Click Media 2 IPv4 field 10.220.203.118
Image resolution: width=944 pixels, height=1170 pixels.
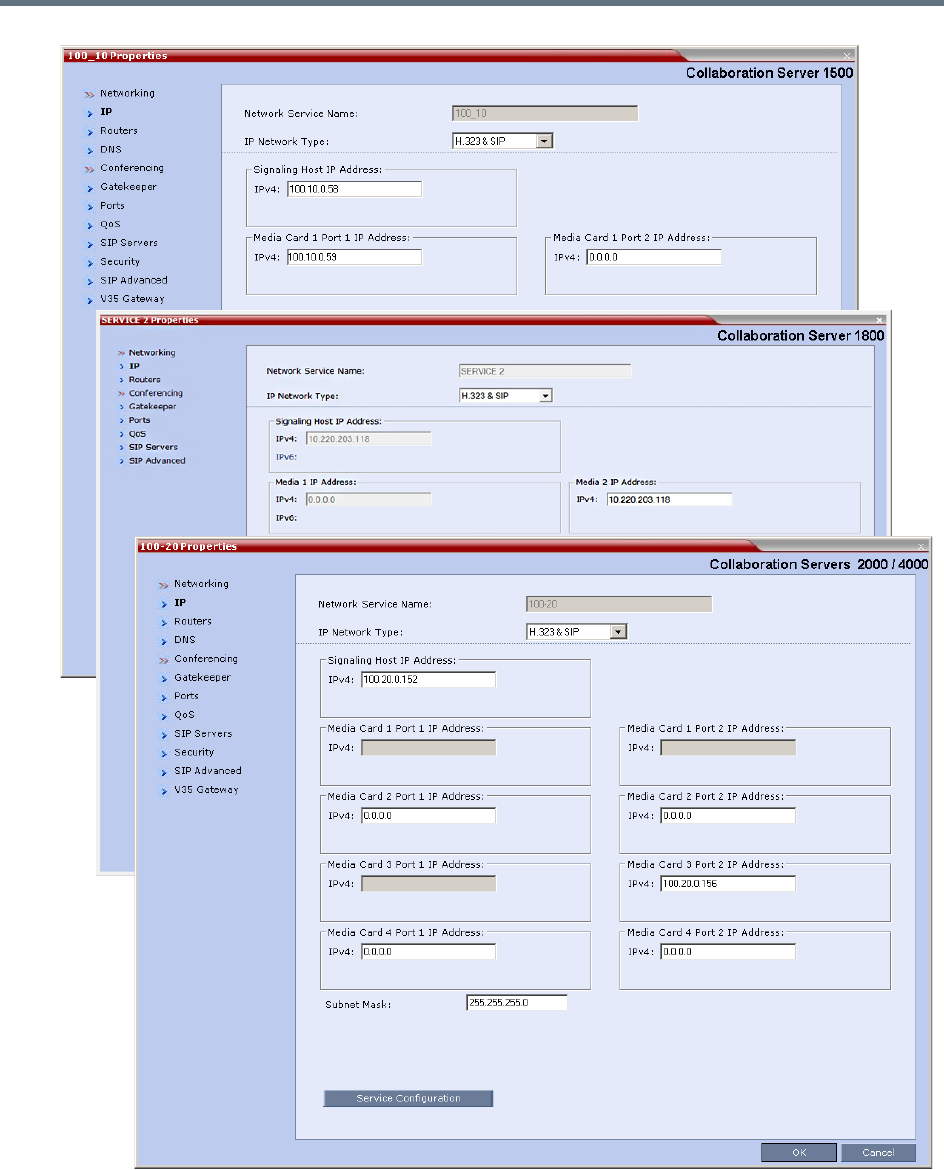click(669, 499)
